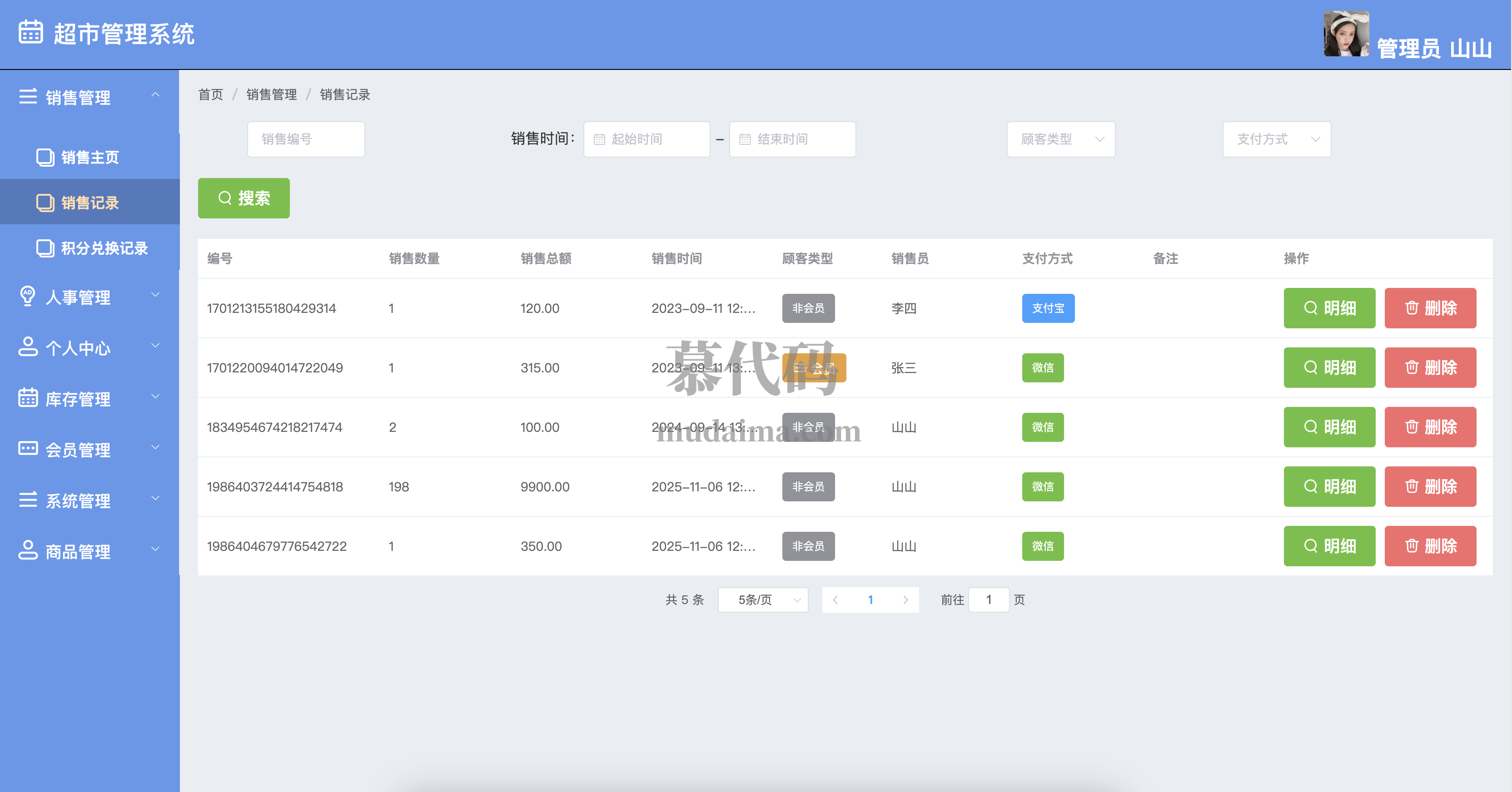Open the 支付方式 filter dropdown
1512x792 pixels.
(x=1276, y=139)
